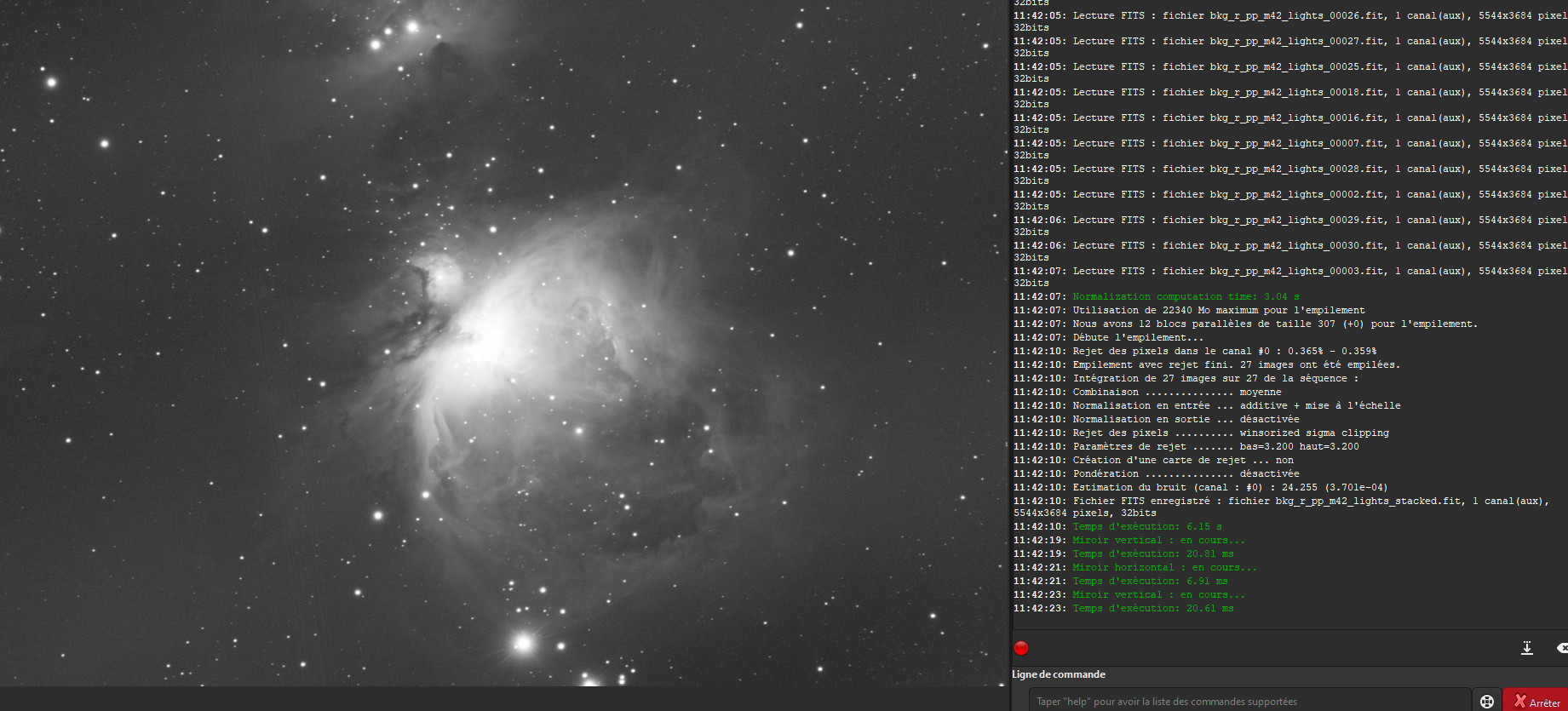Click log line for bkg_r_pp_m42_lights_00028.fit
Image resolution: width=1568 pixels, height=711 pixels.
click(x=1289, y=175)
